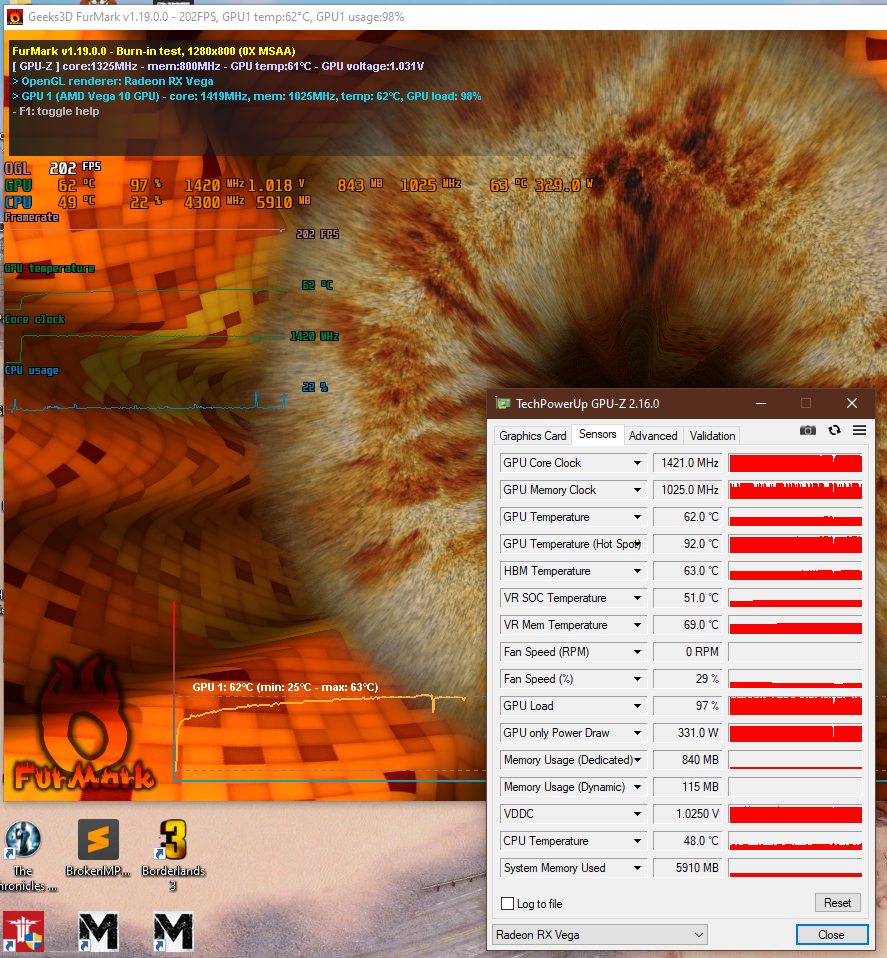Viewport: 887px width, 958px height.
Task: Select the Sensors tab
Action: tap(597, 434)
